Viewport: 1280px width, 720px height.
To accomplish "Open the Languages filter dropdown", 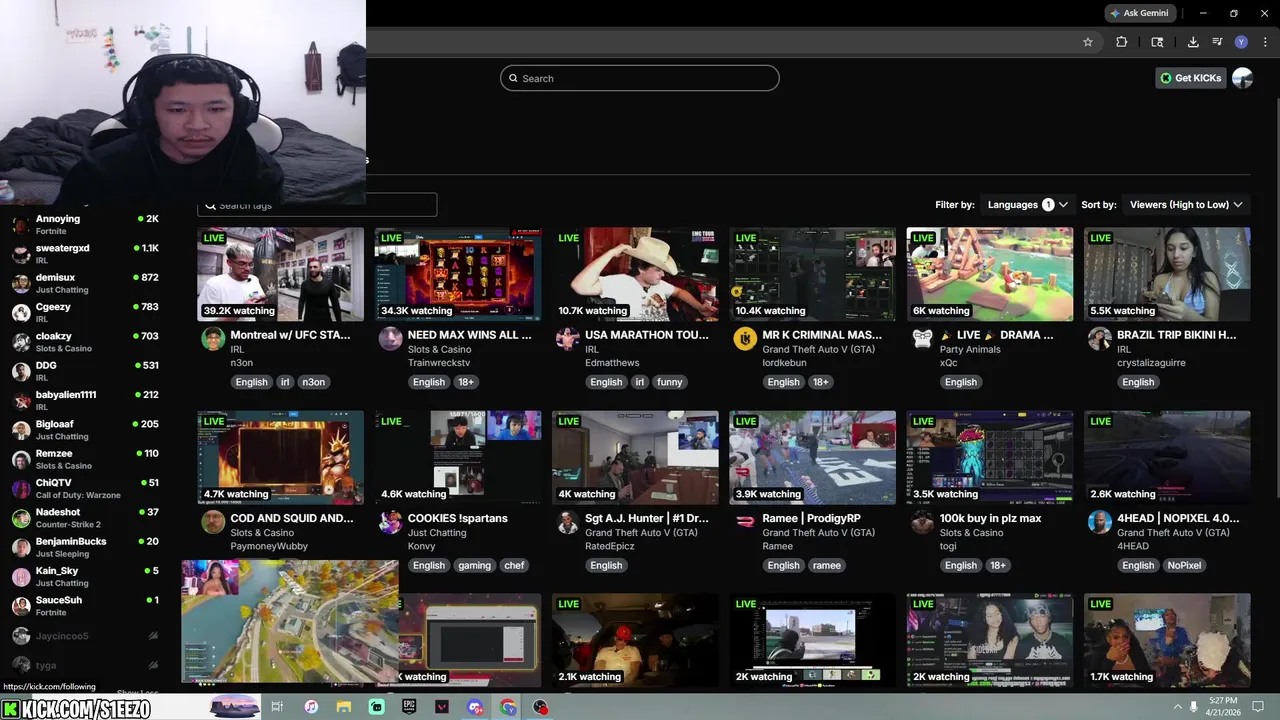I will coord(1028,204).
